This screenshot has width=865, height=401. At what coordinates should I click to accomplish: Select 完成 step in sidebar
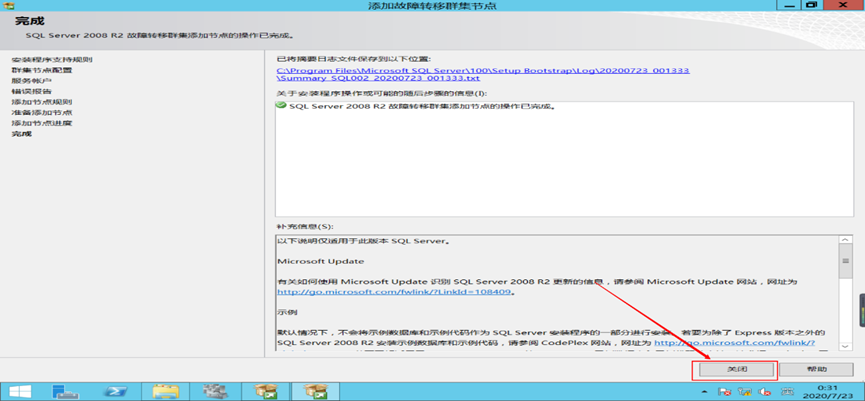22,134
